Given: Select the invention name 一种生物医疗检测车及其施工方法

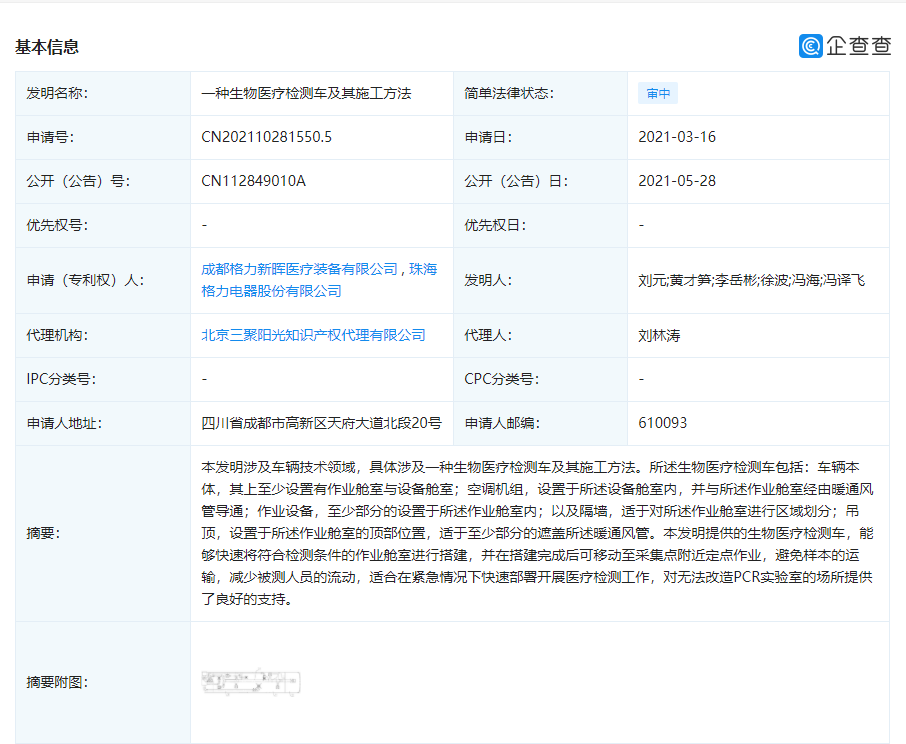Looking at the screenshot, I should 306,94.
